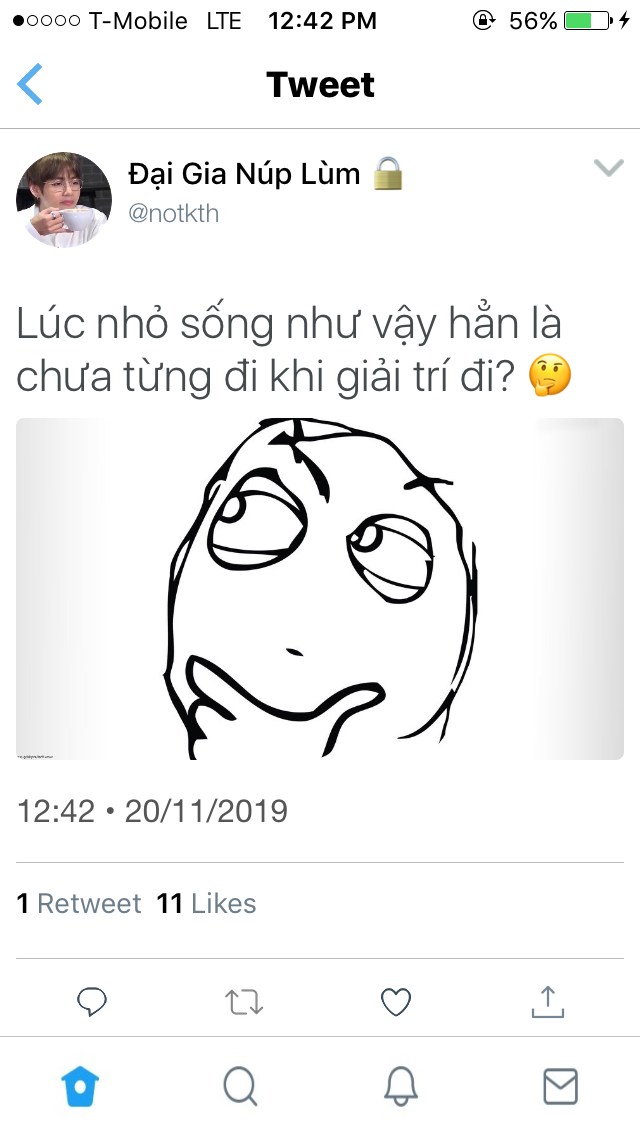View the thinking meme face image
Viewport: 640px width, 1136px height.
point(320,588)
